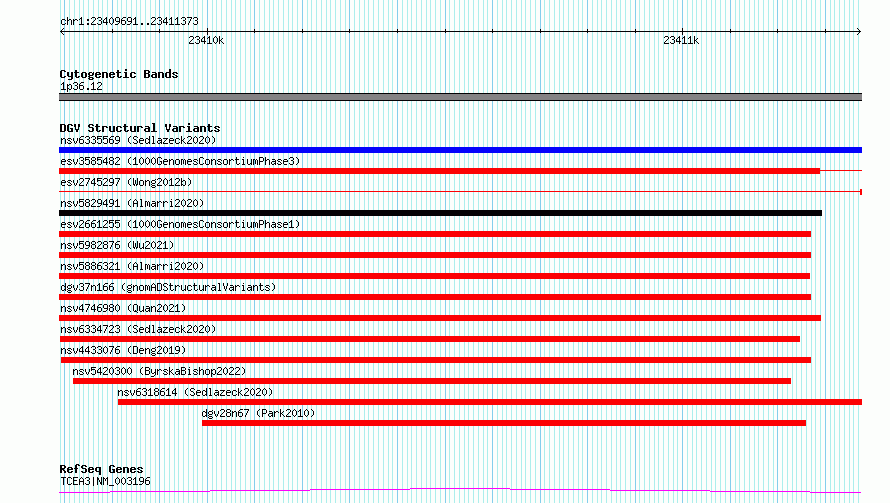Click the nsv6334723 red bar
This screenshot has height=503, width=890.
pyautogui.click(x=430, y=339)
